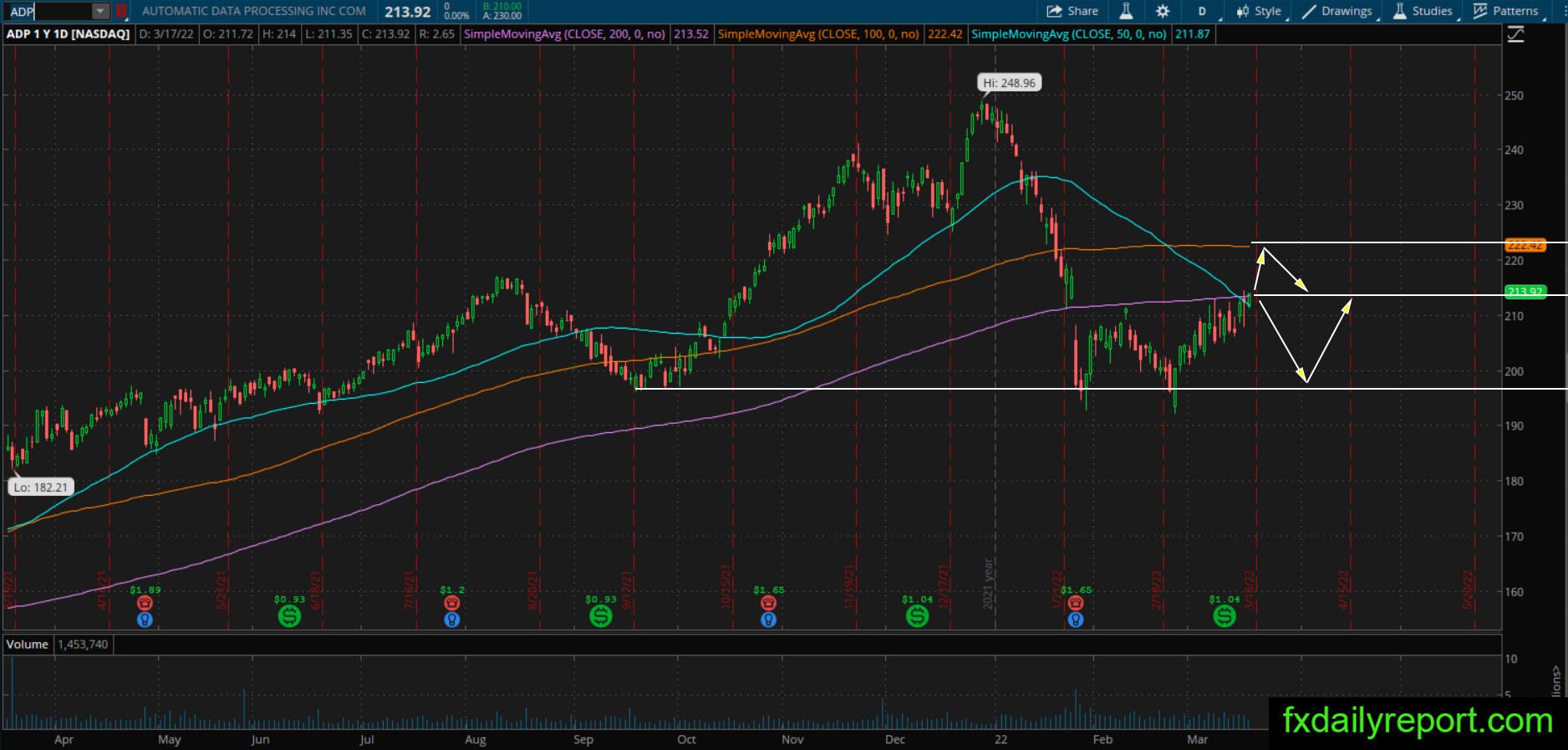This screenshot has width=1568, height=750.
Task: Click the Hi: 248.96 price bubble
Action: click(x=1009, y=83)
